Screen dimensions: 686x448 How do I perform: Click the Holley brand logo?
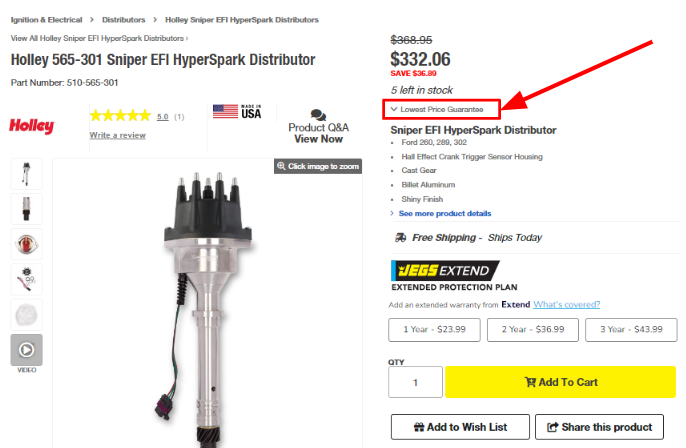point(32,126)
